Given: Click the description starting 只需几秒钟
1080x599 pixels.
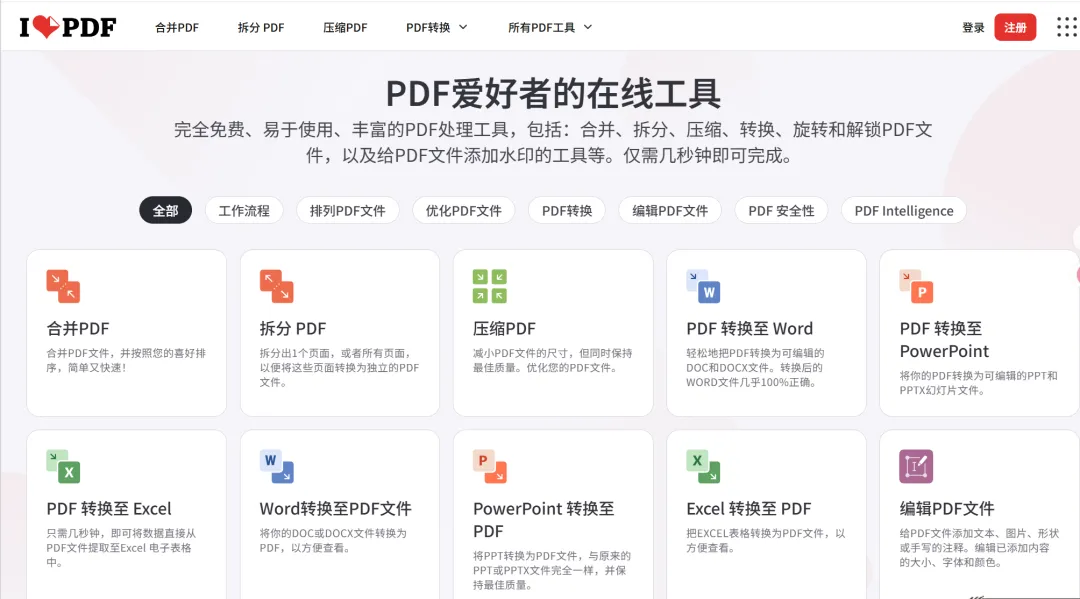Looking at the screenshot, I should [x=121, y=547].
